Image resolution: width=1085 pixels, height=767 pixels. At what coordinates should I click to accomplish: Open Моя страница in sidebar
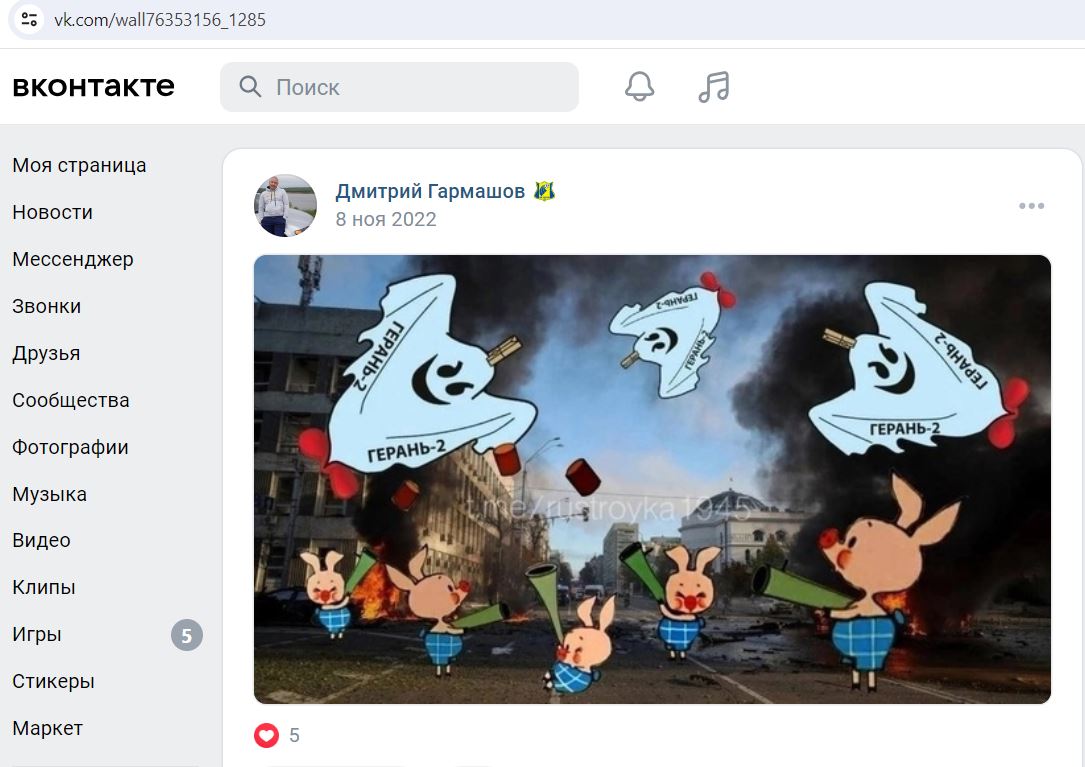coord(80,165)
